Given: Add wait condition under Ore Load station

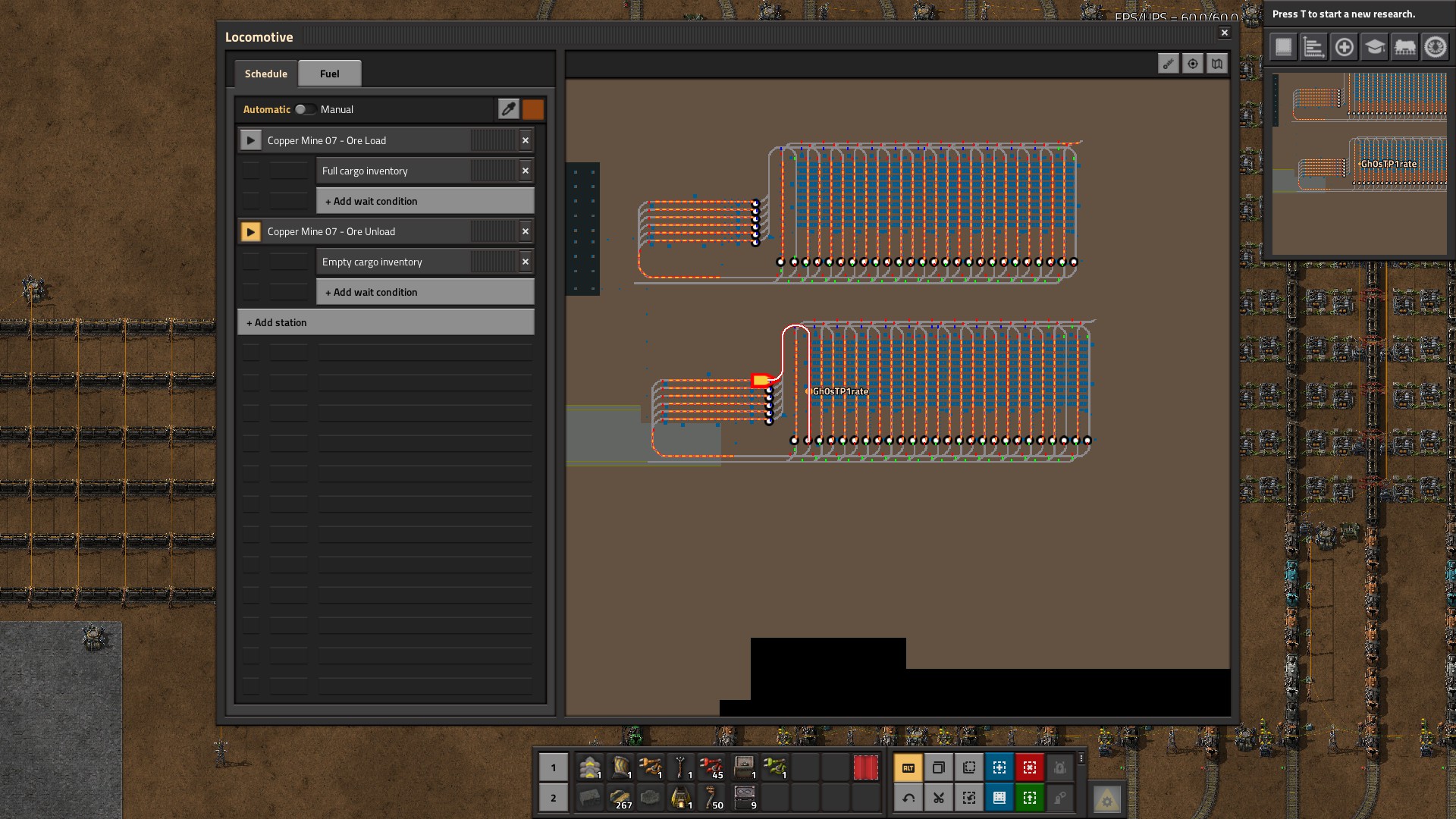Looking at the screenshot, I should coord(425,201).
